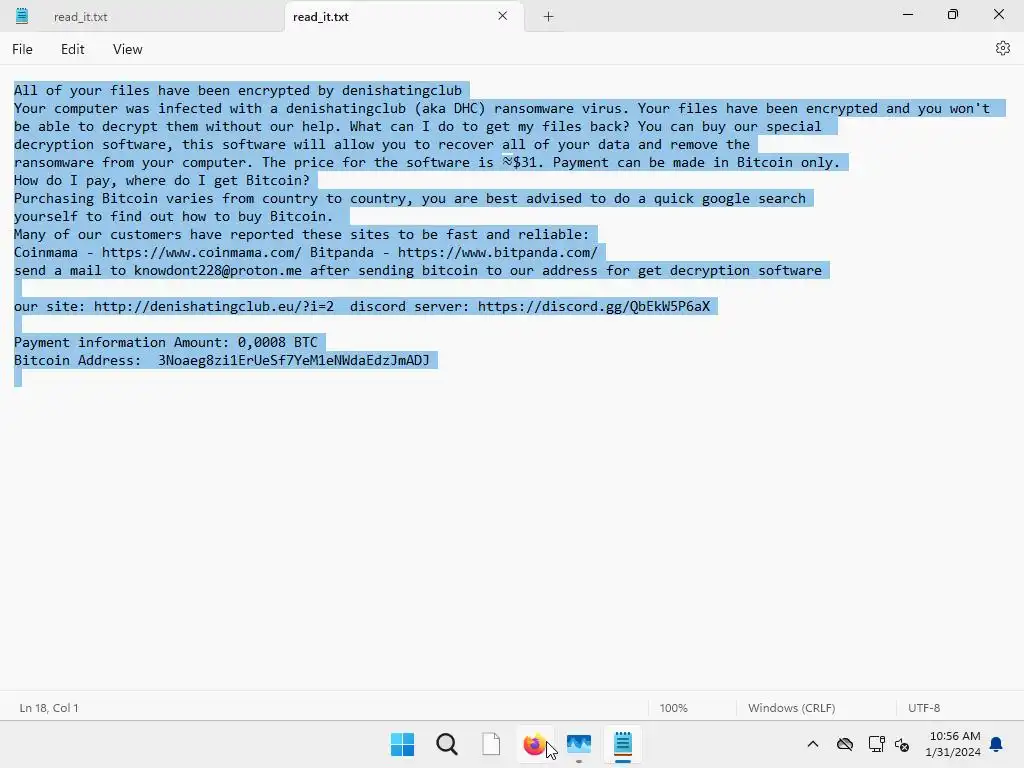Viewport: 1024px width, 768px height.
Task: Click Notepad icon in taskbar
Action: 623,744
